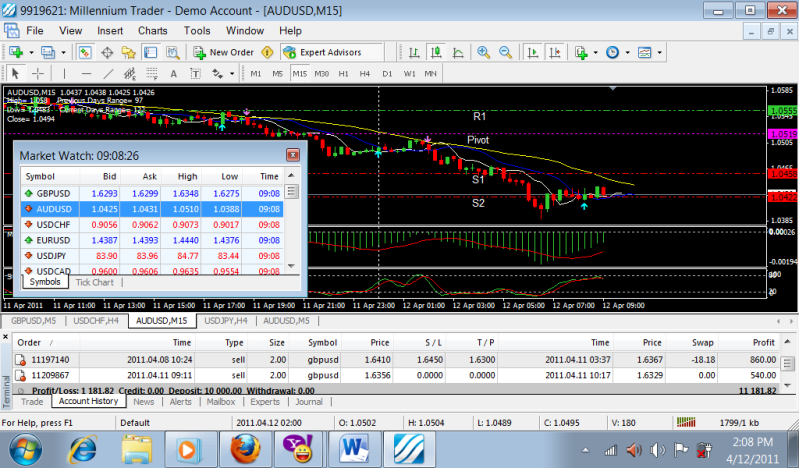Close the Market Watch panel
799x468 pixels.
point(292,155)
